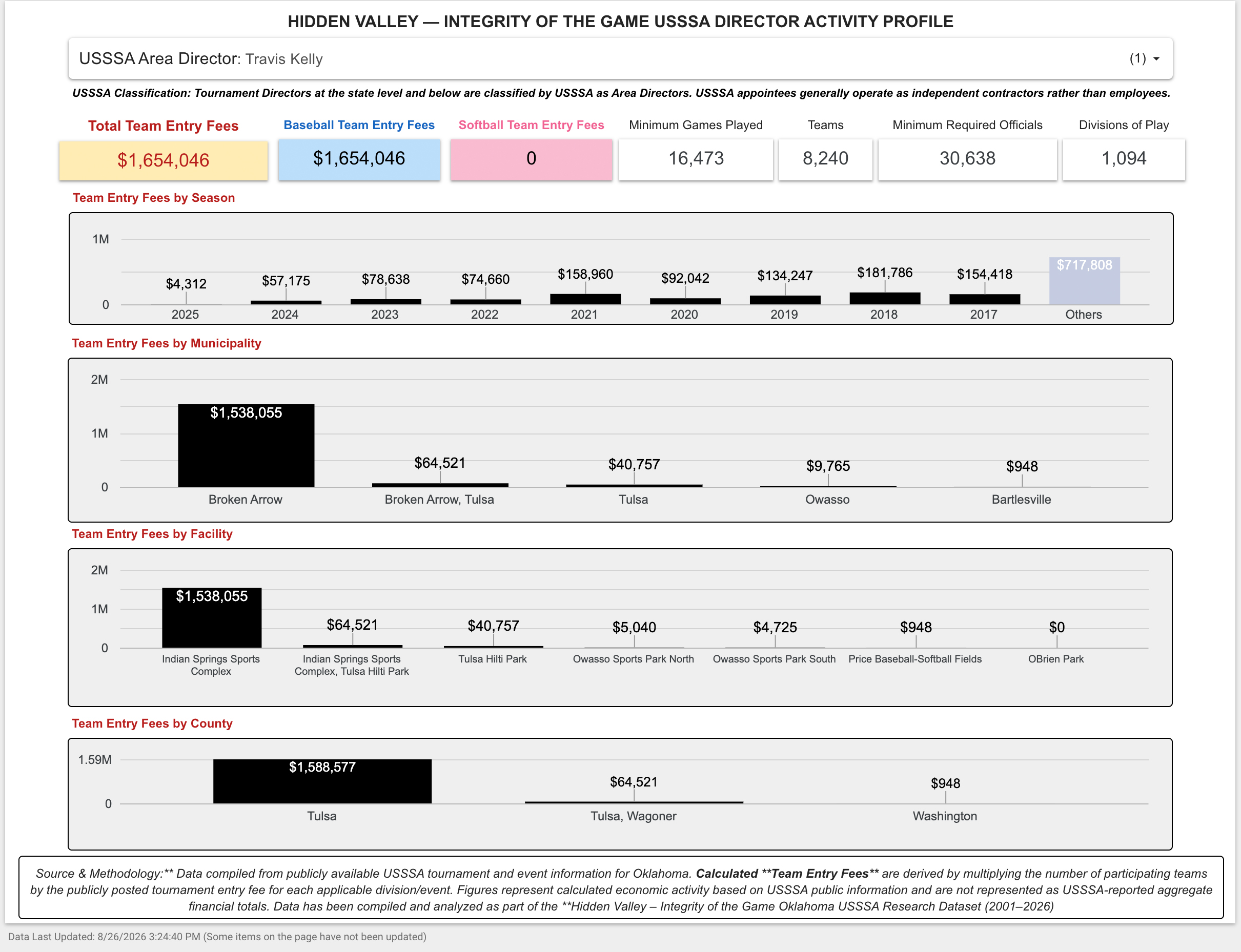This screenshot has width=1241, height=952.
Task: Select the 2021 bar in the season chart
Action: tap(585, 299)
